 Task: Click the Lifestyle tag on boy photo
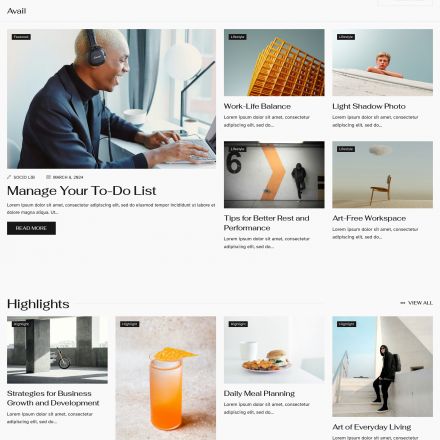346,37
